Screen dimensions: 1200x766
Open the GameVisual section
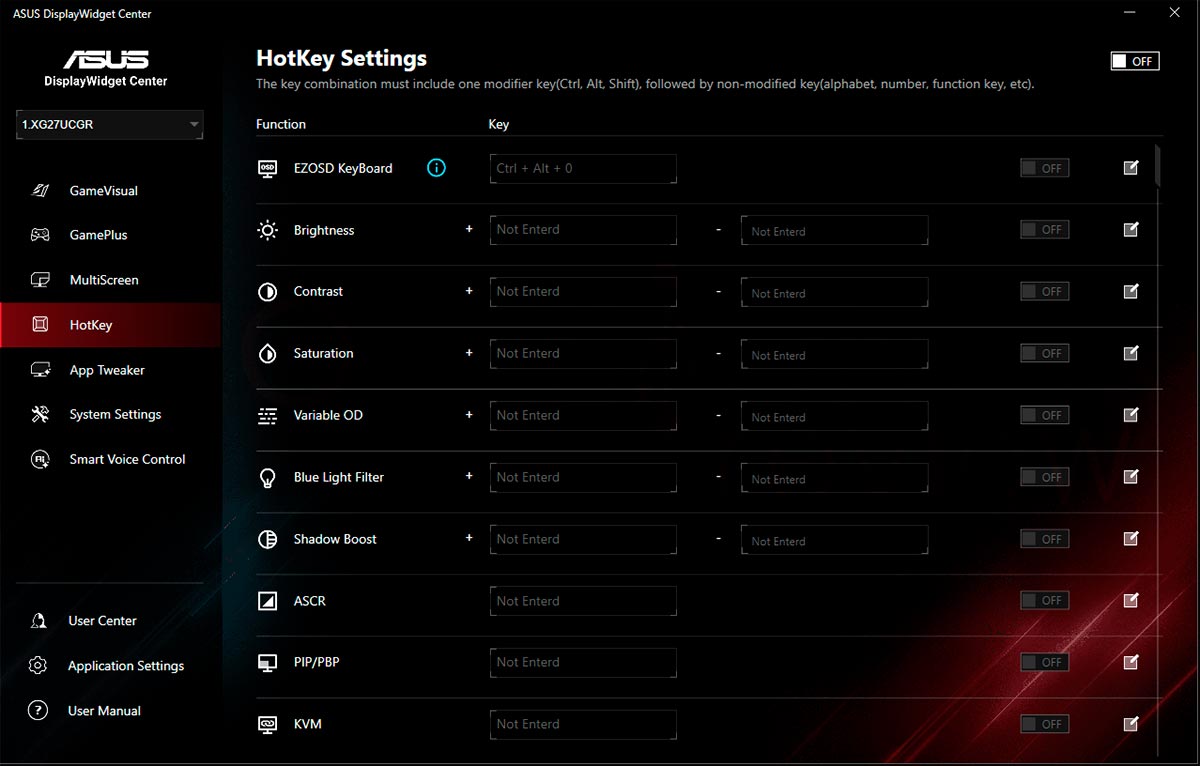[x=110, y=191]
